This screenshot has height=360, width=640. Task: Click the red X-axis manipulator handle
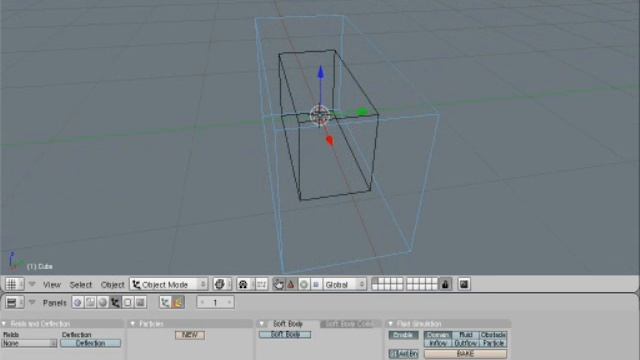(330, 141)
